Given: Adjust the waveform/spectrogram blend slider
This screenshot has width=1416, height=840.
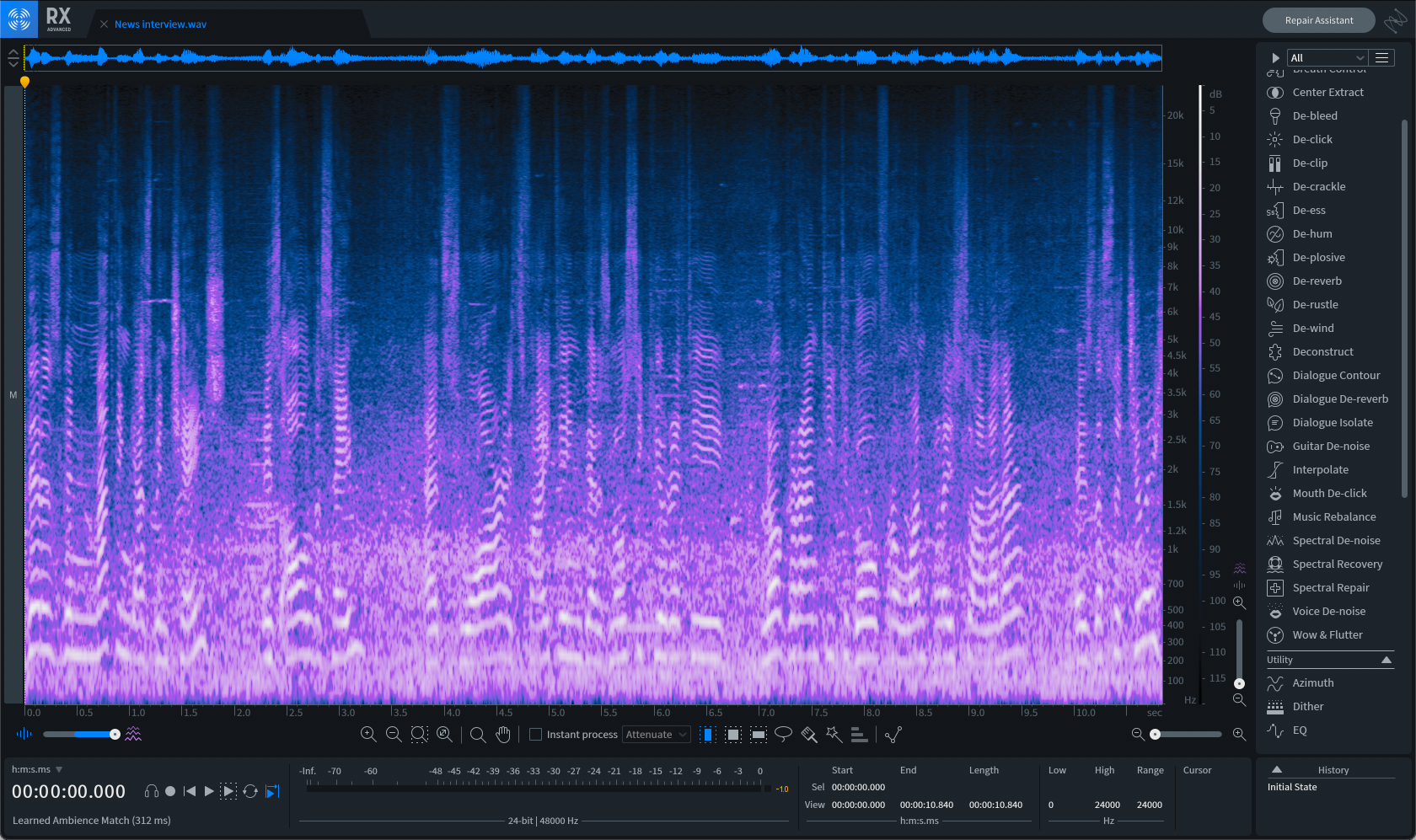Looking at the screenshot, I should coord(115,735).
